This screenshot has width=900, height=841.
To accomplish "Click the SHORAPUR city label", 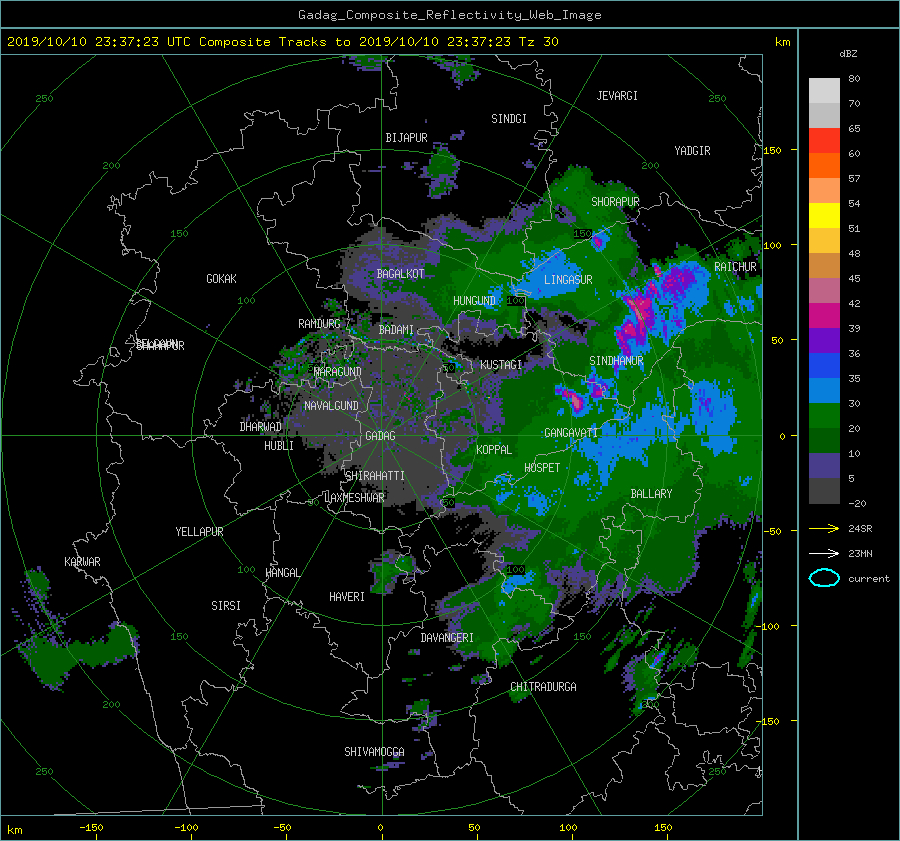I will tap(615, 202).
